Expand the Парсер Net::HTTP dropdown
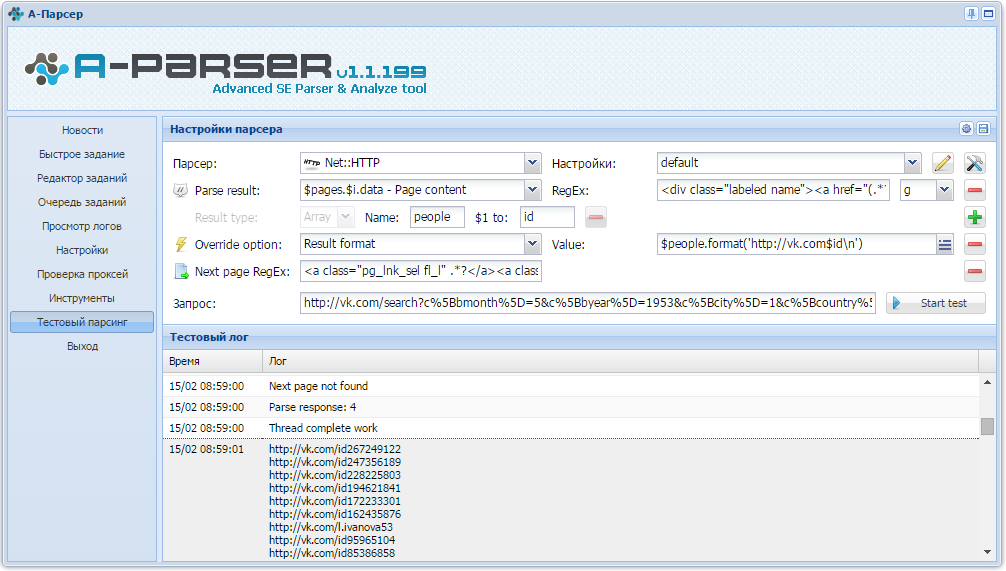 pos(532,163)
